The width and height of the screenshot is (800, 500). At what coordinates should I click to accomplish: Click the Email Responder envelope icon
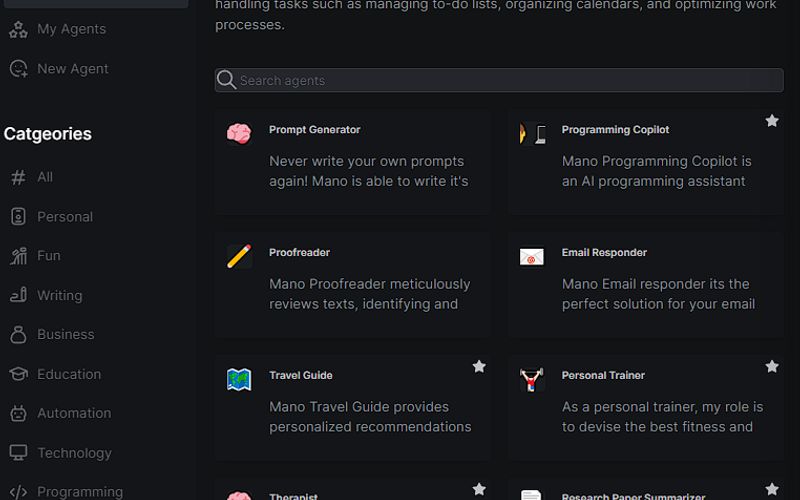[x=532, y=257]
